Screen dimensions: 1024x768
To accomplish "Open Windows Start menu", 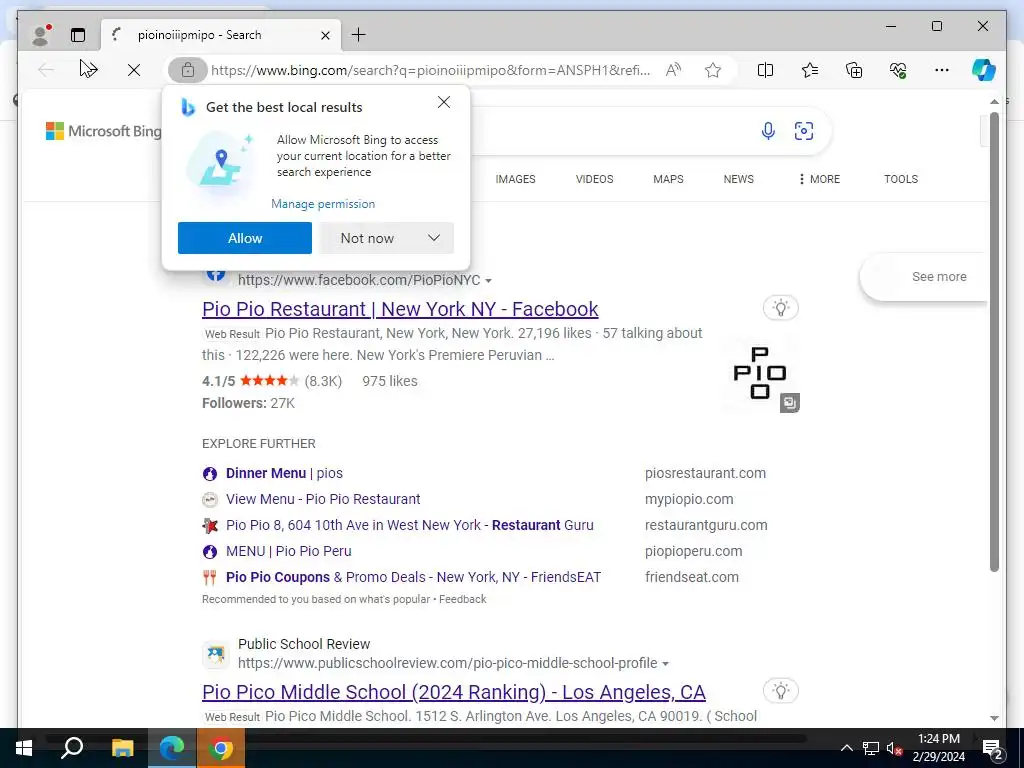I will (x=24, y=748).
